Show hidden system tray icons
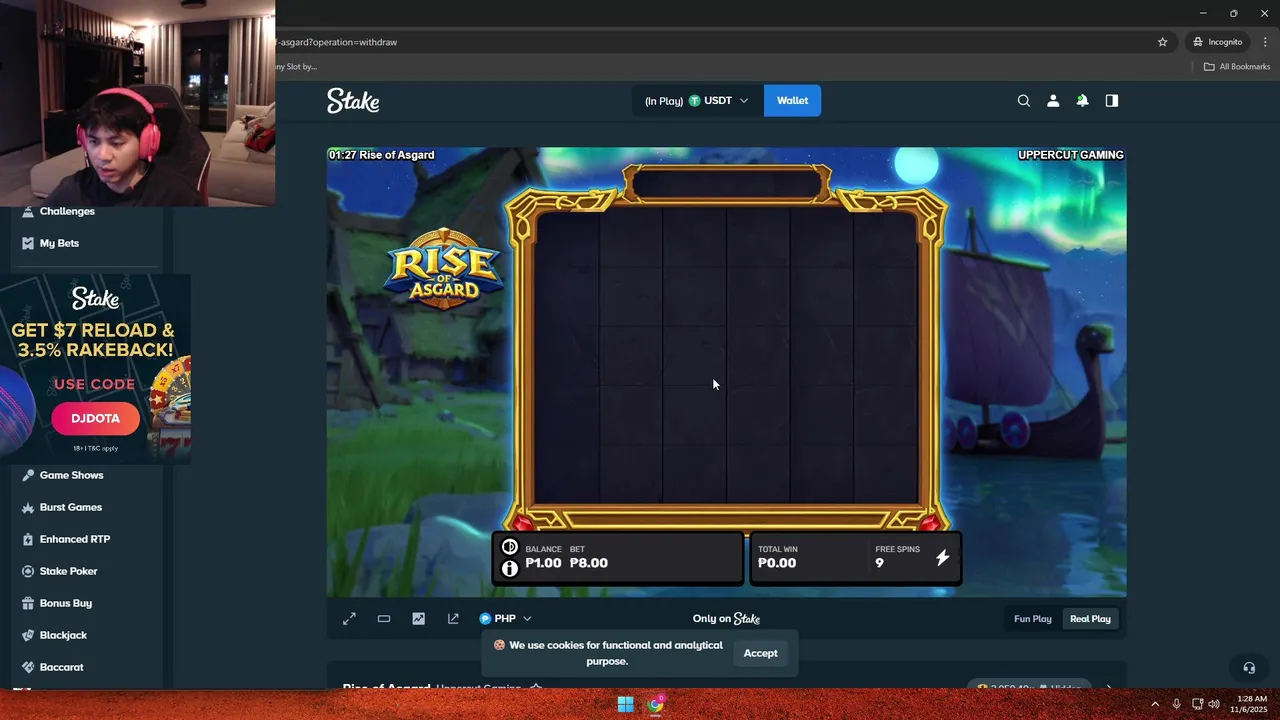Viewport: 1280px width, 720px height. point(1155,705)
